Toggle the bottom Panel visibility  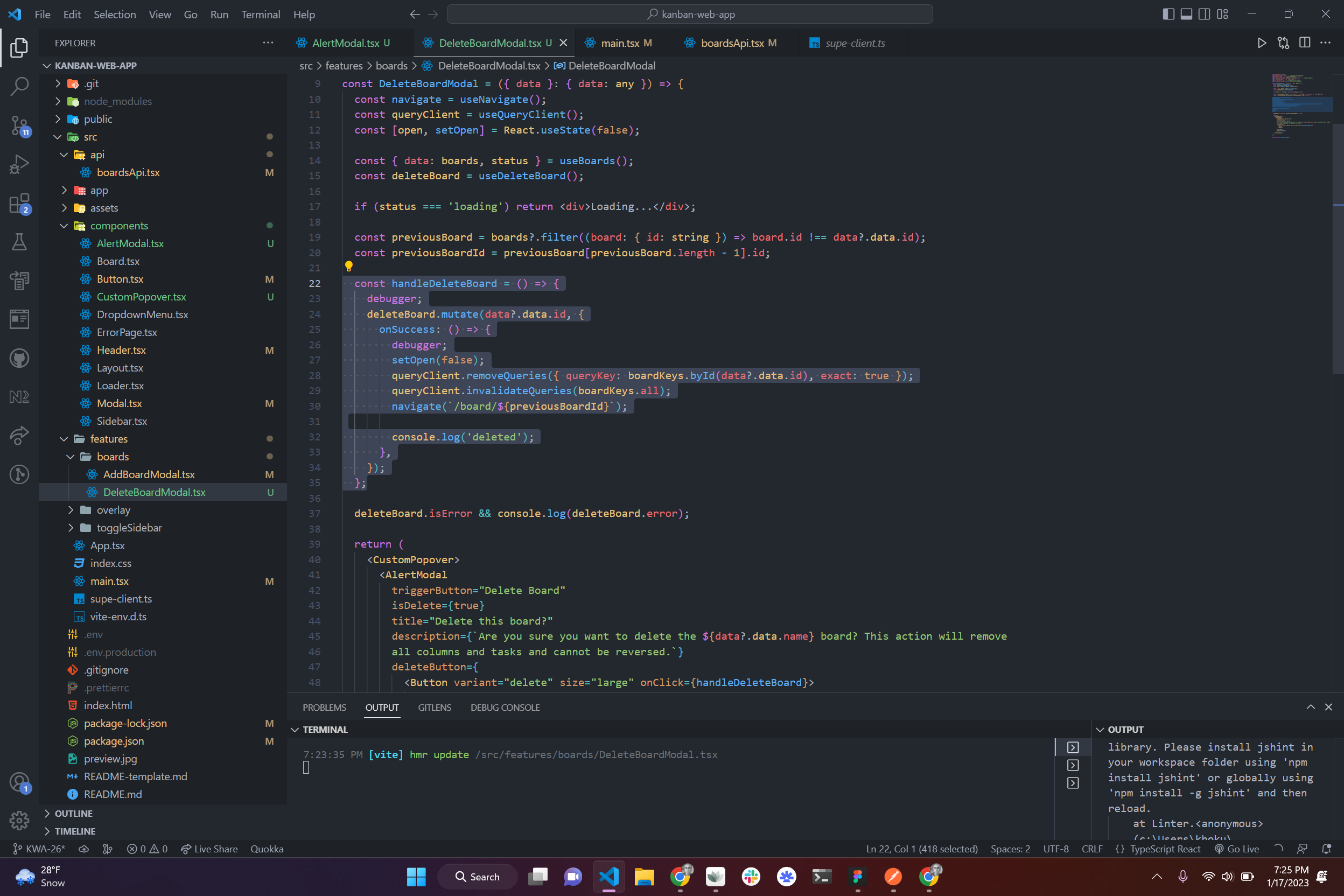coord(1186,15)
